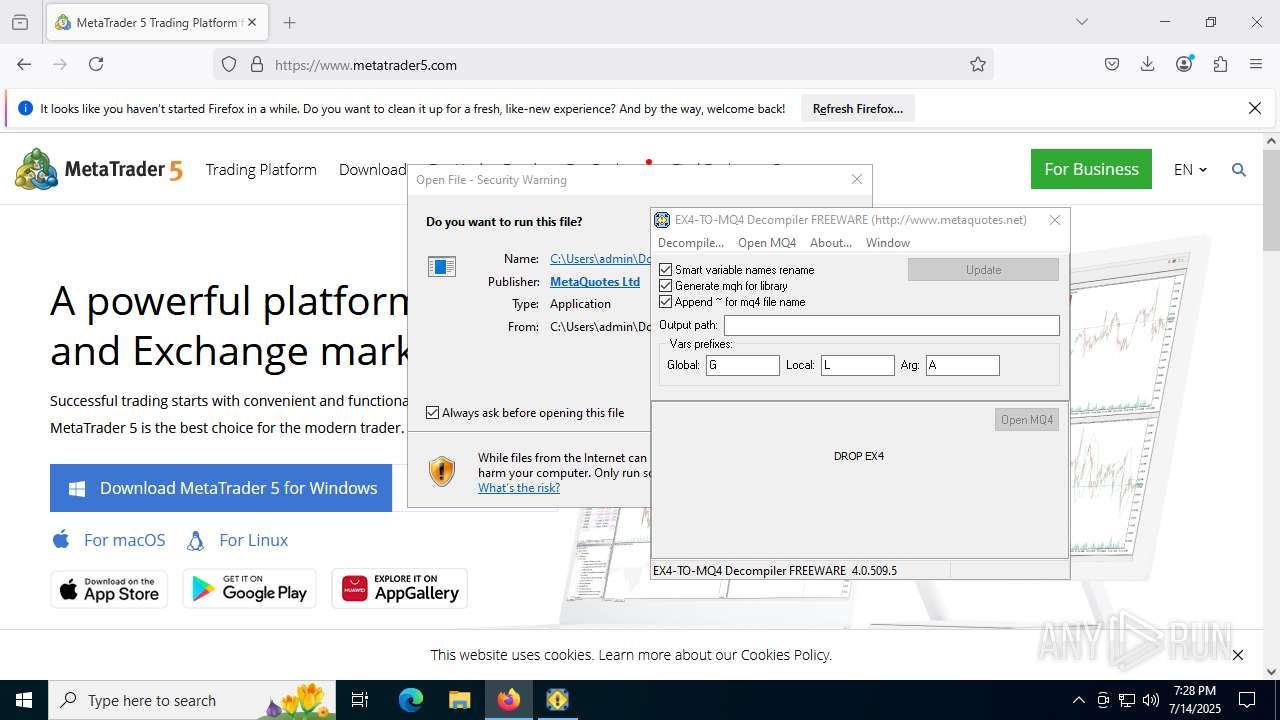1280x720 pixels.
Task: Click the For Business button
Action: [x=1091, y=169]
